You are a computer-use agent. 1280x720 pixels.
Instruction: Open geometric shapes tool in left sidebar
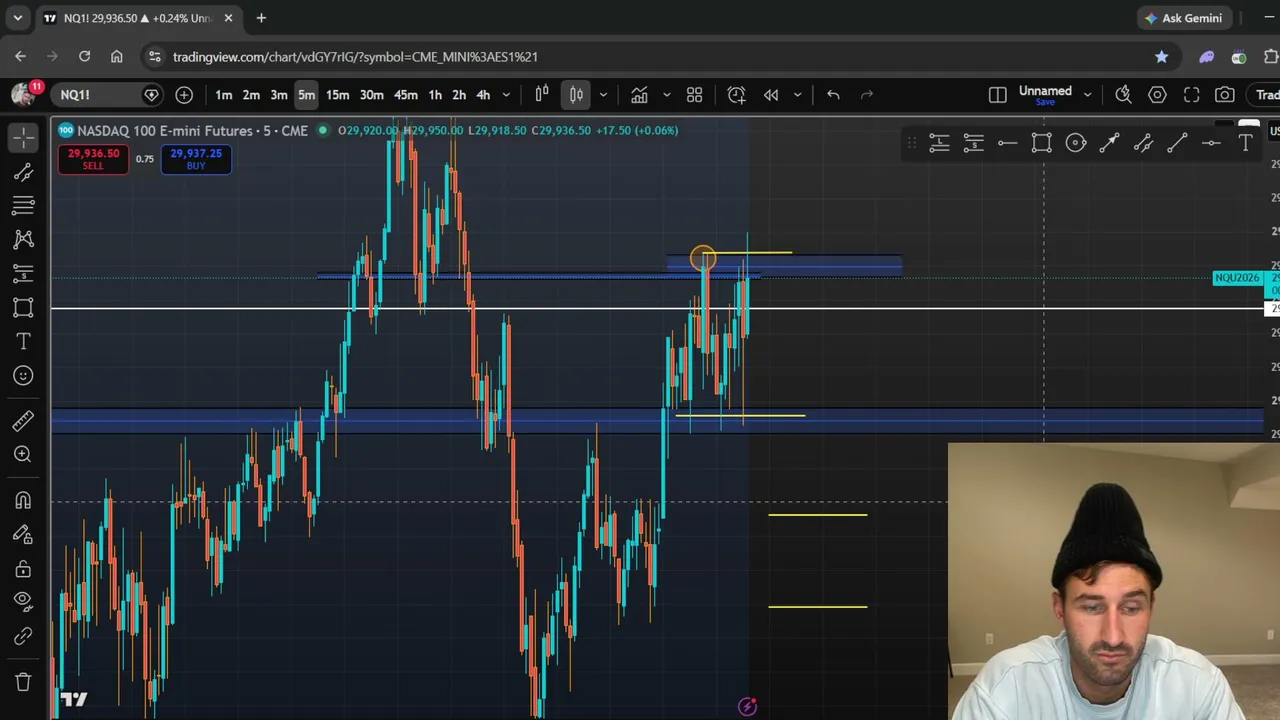point(23,308)
